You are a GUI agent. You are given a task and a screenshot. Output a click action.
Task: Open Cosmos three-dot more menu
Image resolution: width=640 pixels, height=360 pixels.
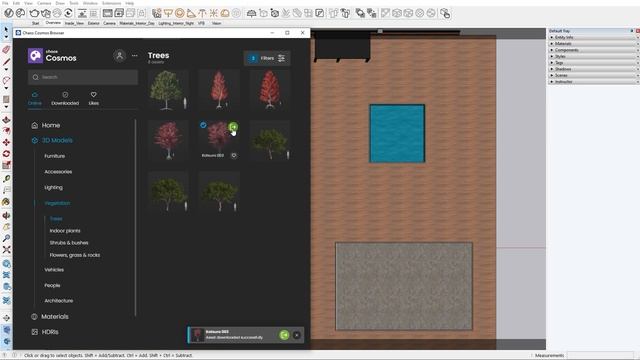coord(135,56)
